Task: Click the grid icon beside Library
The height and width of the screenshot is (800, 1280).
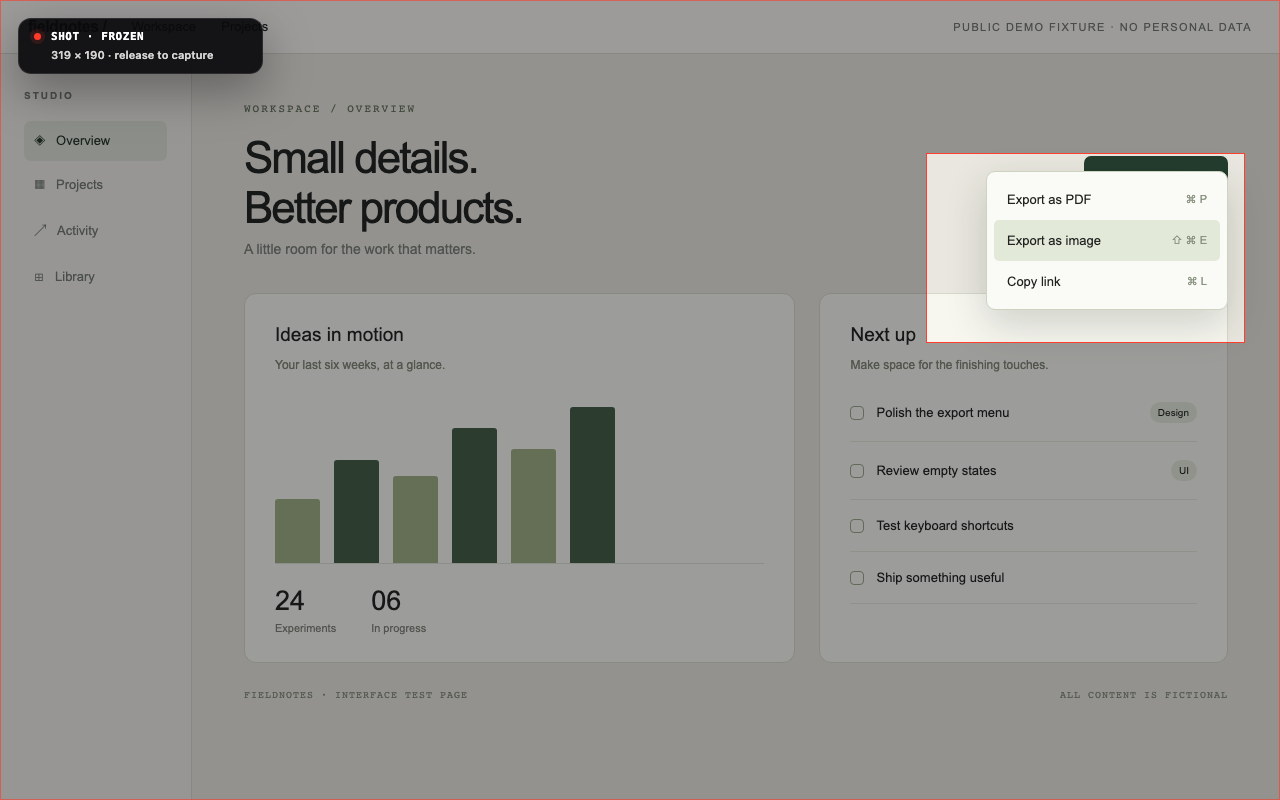Action: pos(39,277)
